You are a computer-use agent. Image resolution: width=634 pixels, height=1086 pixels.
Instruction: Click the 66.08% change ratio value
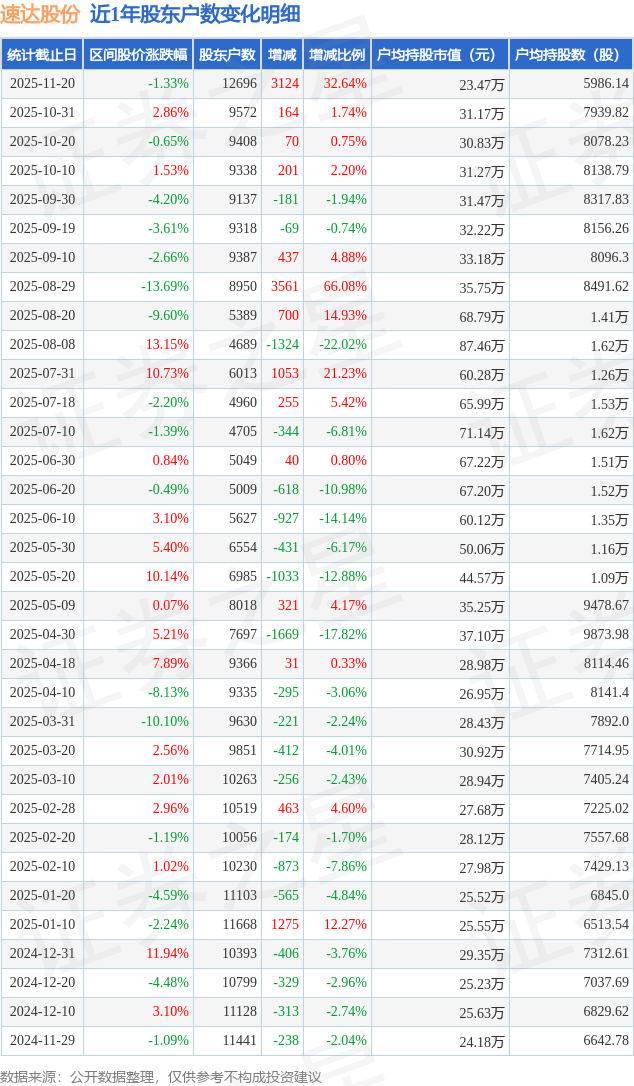(345, 287)
